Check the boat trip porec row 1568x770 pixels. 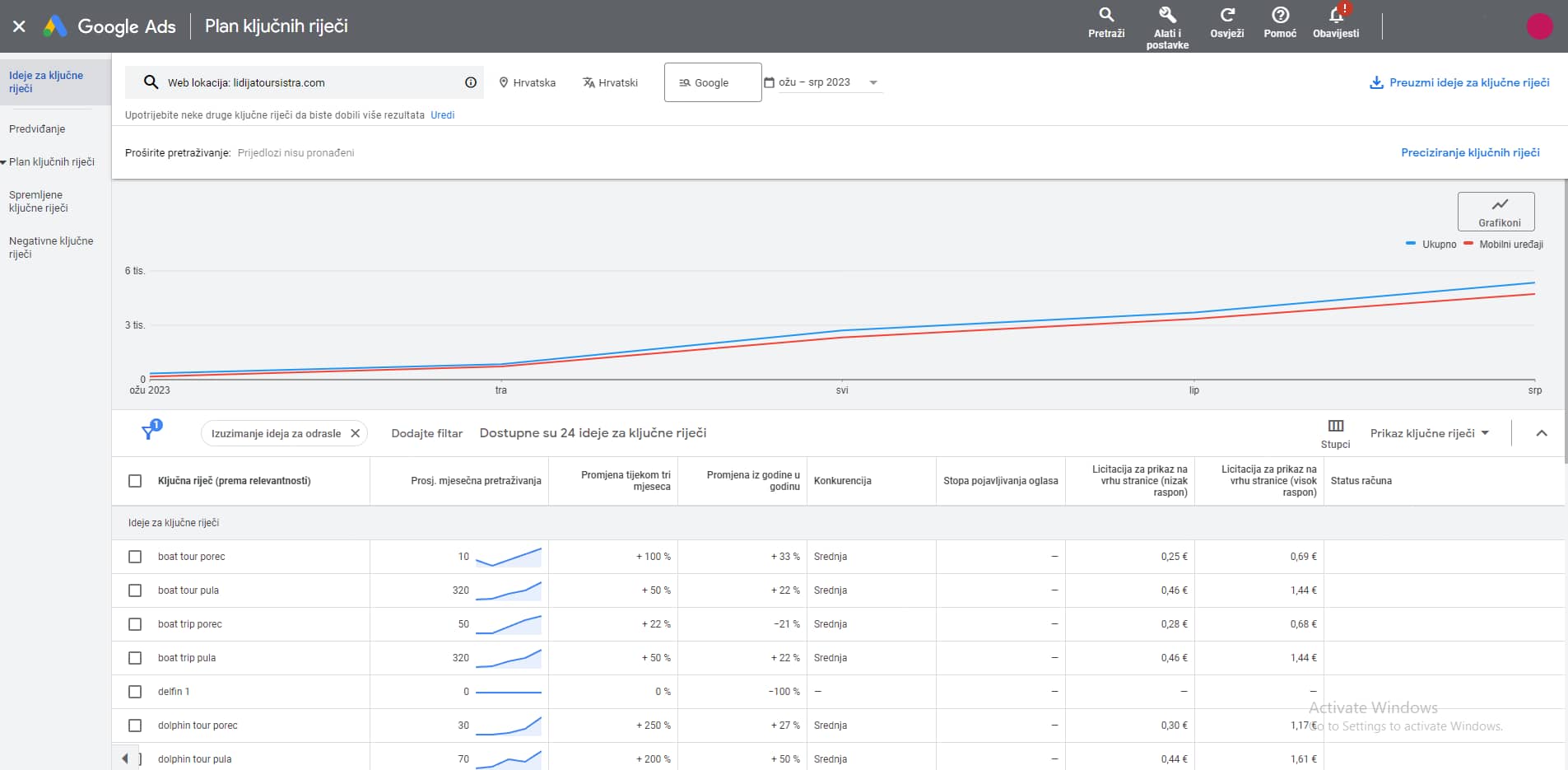(x=135, y=624)
